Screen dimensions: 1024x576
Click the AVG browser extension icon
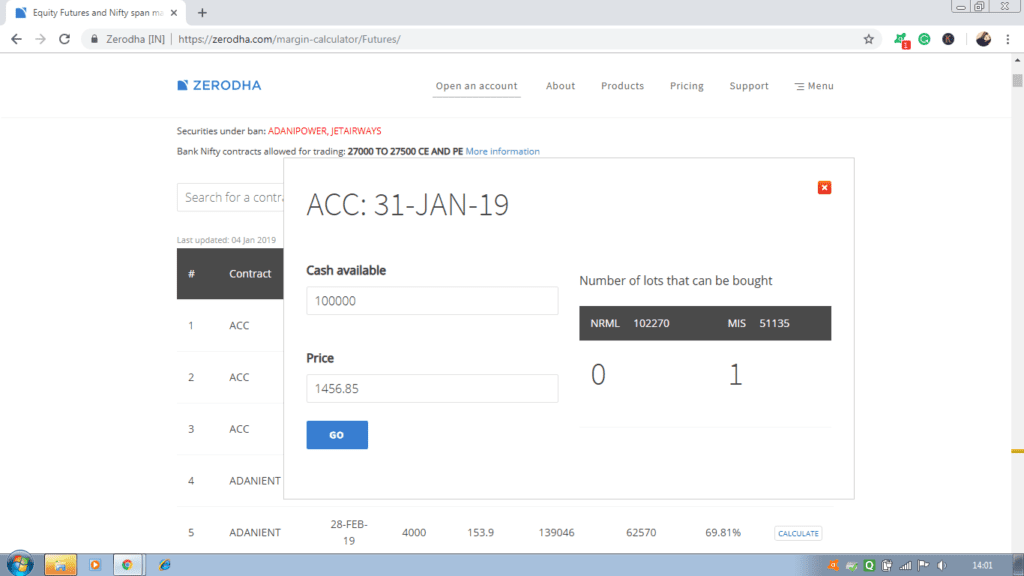pos(899,38)
